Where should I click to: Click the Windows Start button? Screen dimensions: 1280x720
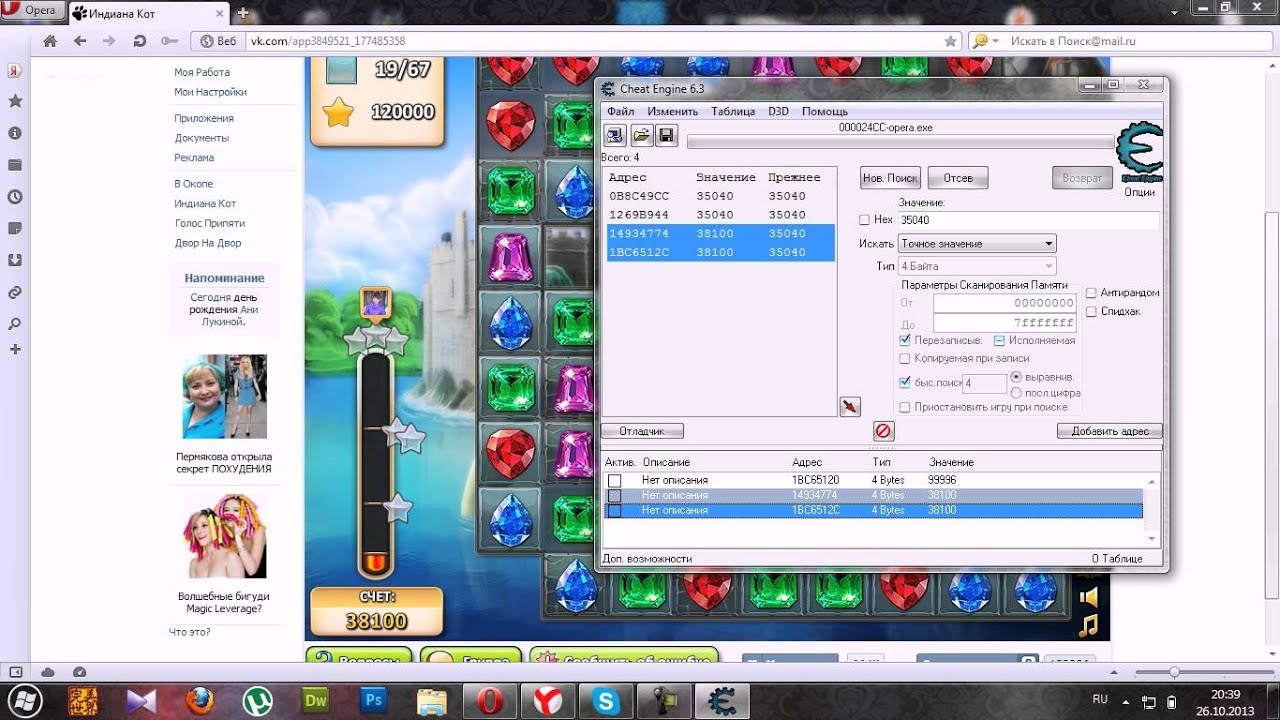coord(25,699)
